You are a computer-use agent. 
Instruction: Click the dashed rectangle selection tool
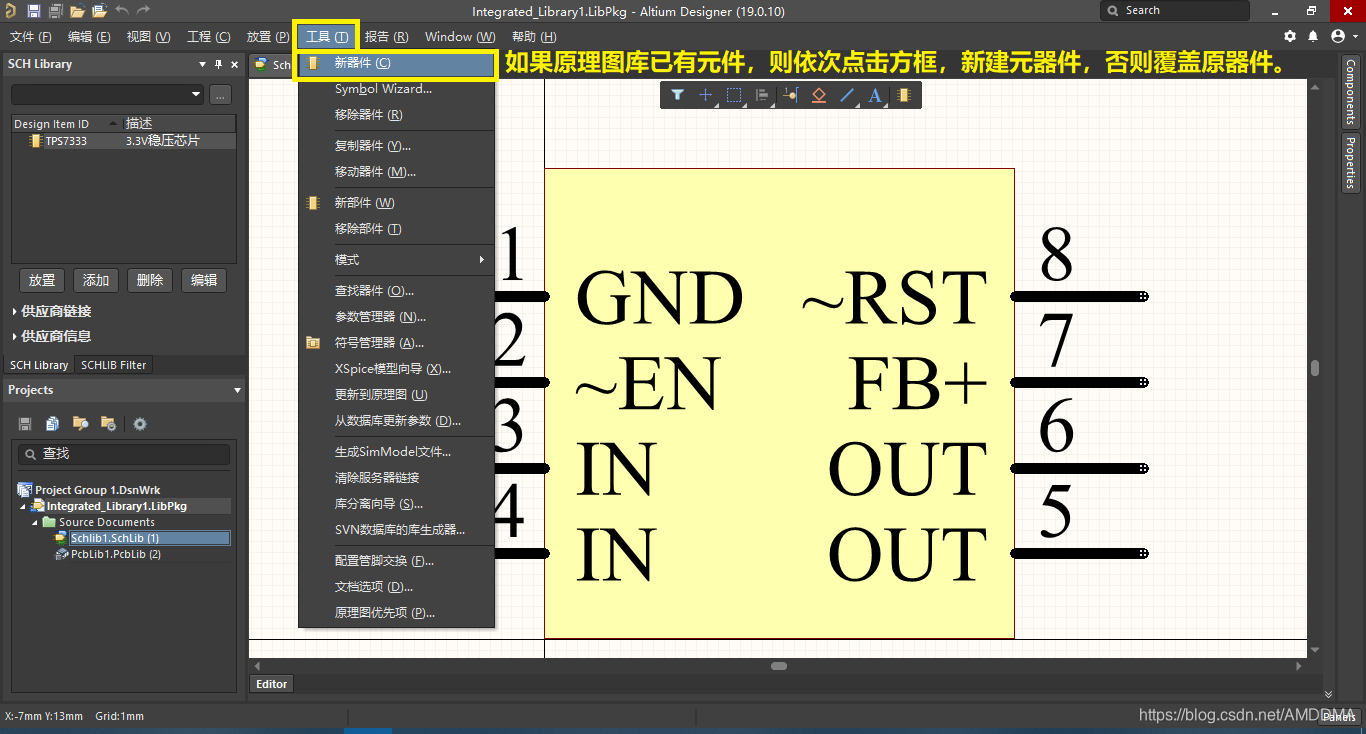[x=734, y=95]
